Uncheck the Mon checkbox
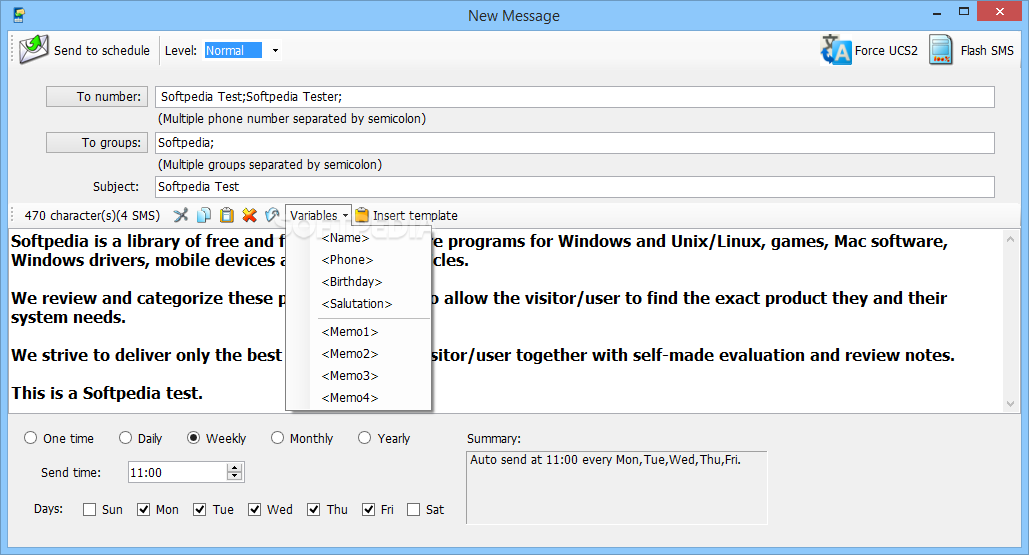This screenshot has height=555, width=1029. point(144,510)
